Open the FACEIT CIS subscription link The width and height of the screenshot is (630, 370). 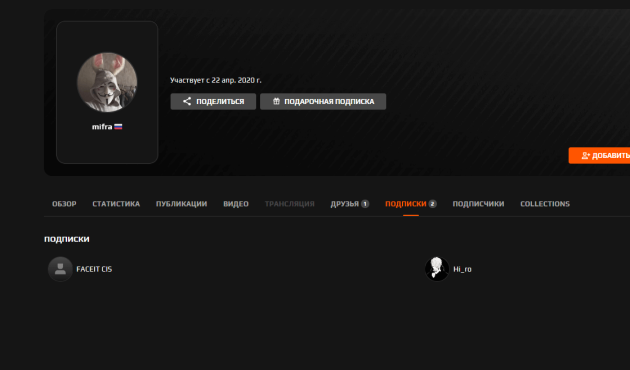tap(94, 269)
